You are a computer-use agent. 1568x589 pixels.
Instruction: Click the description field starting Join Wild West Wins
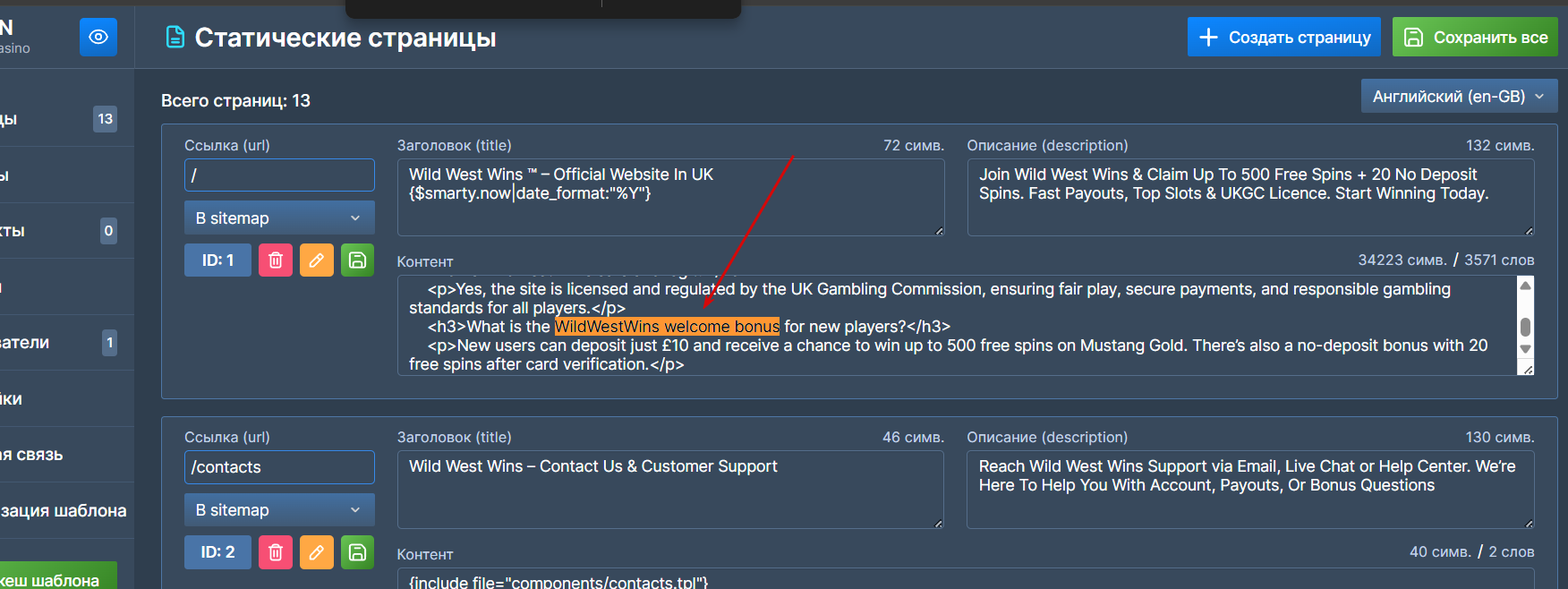coord(1250,197)
